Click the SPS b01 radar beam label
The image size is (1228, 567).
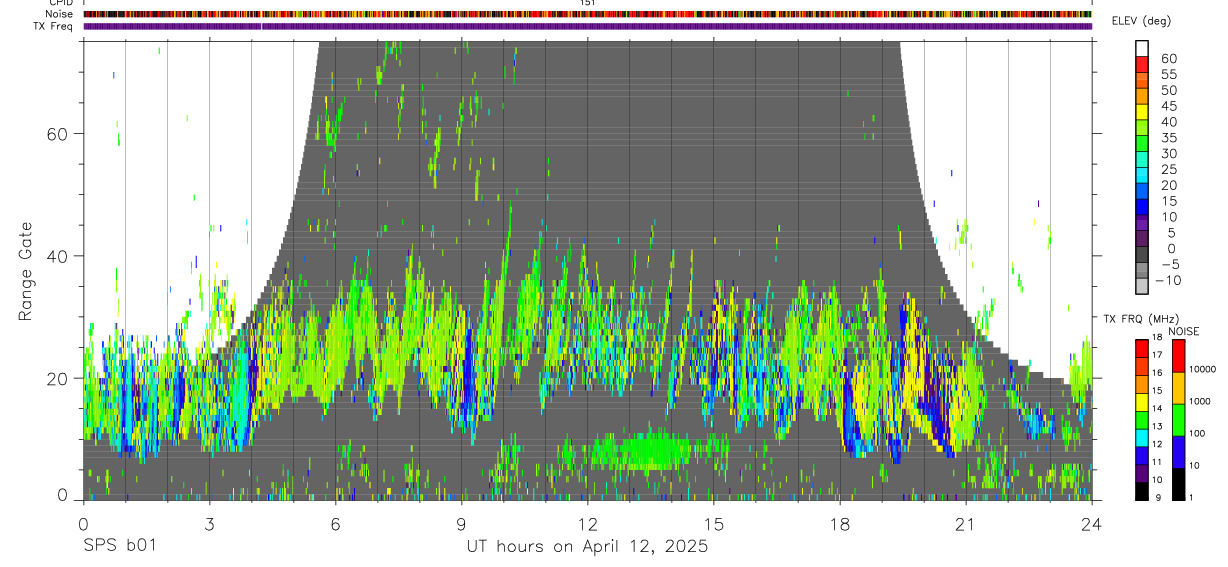pyautogui.click(x=119, y=546)
